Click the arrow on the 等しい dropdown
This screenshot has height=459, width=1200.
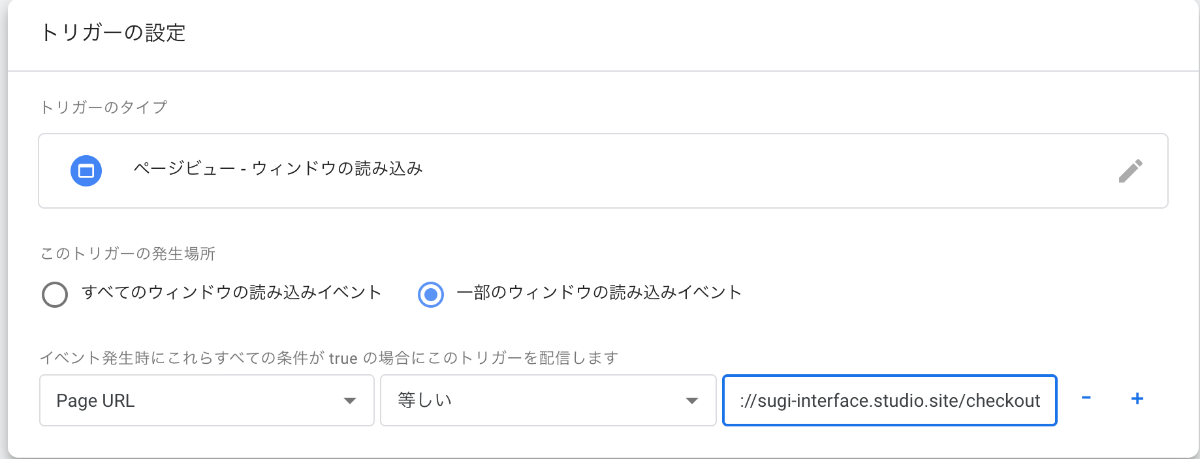(x=691, y=401)
